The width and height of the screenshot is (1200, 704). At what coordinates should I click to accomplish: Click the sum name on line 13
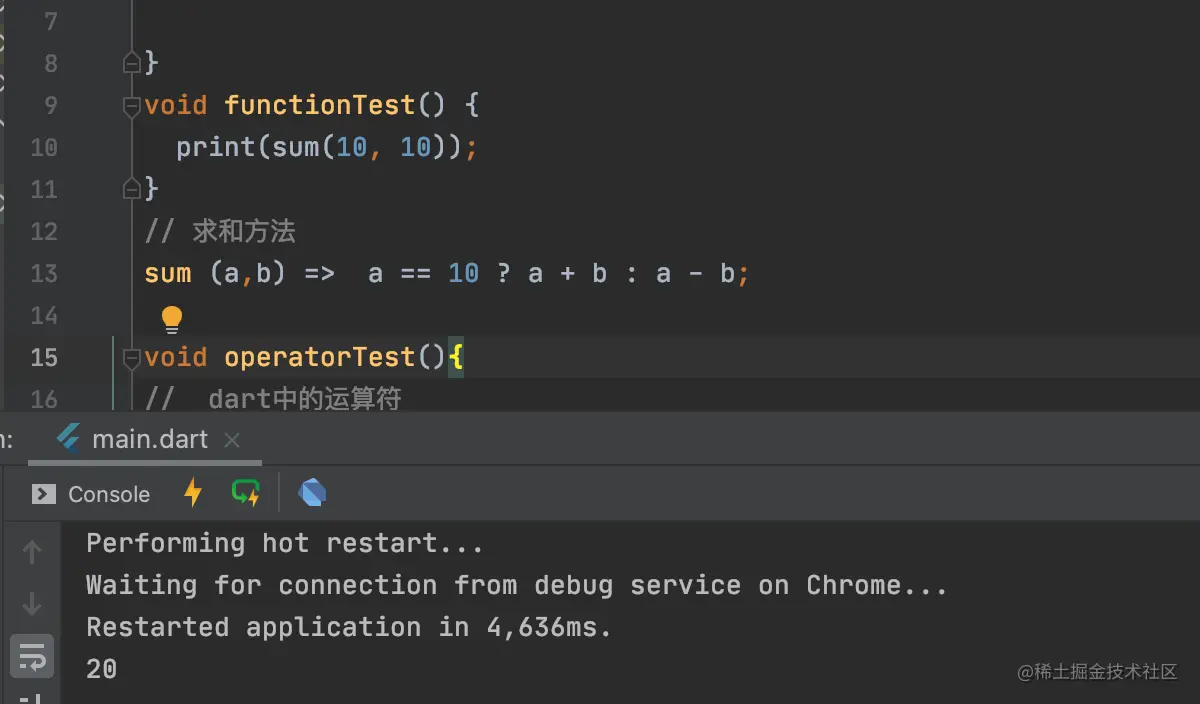tap(168, 273)
